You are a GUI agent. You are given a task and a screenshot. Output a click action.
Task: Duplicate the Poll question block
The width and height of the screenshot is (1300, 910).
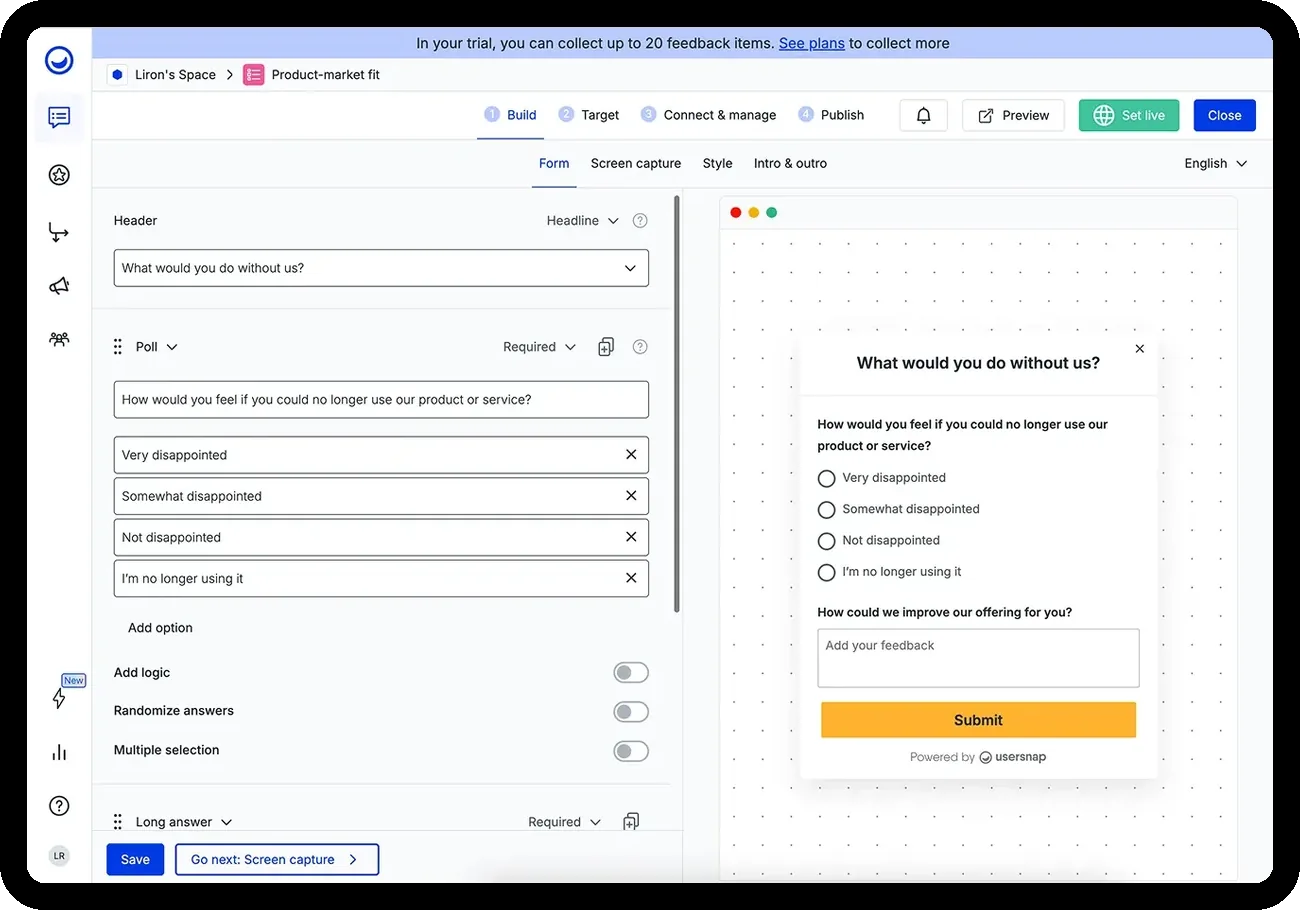pyautogui.click(x=606, y=347)
